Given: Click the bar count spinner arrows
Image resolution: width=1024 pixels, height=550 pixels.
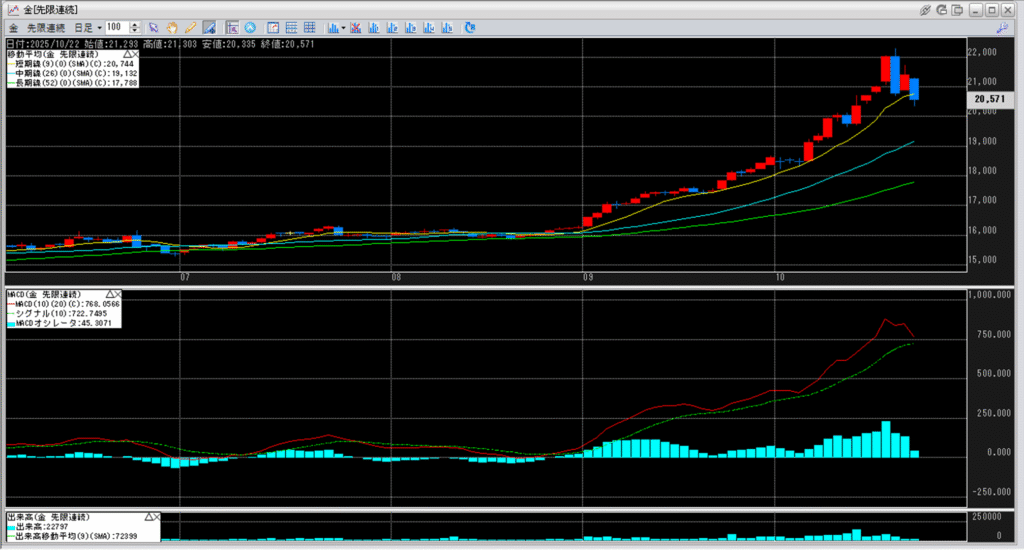Looking at the screenshot, I should pyautogui.click(x=134, y=27).
